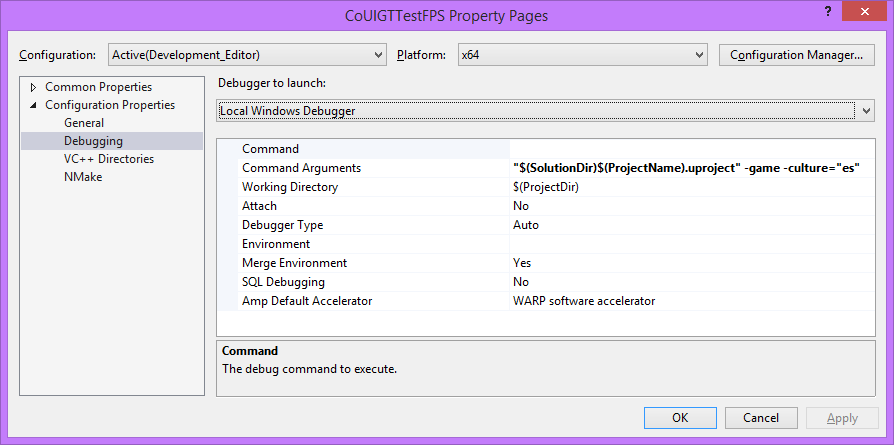Collapse the Configuration Properties node
Viewport: 894px width, 445px height.
click(x=34, y=105)
